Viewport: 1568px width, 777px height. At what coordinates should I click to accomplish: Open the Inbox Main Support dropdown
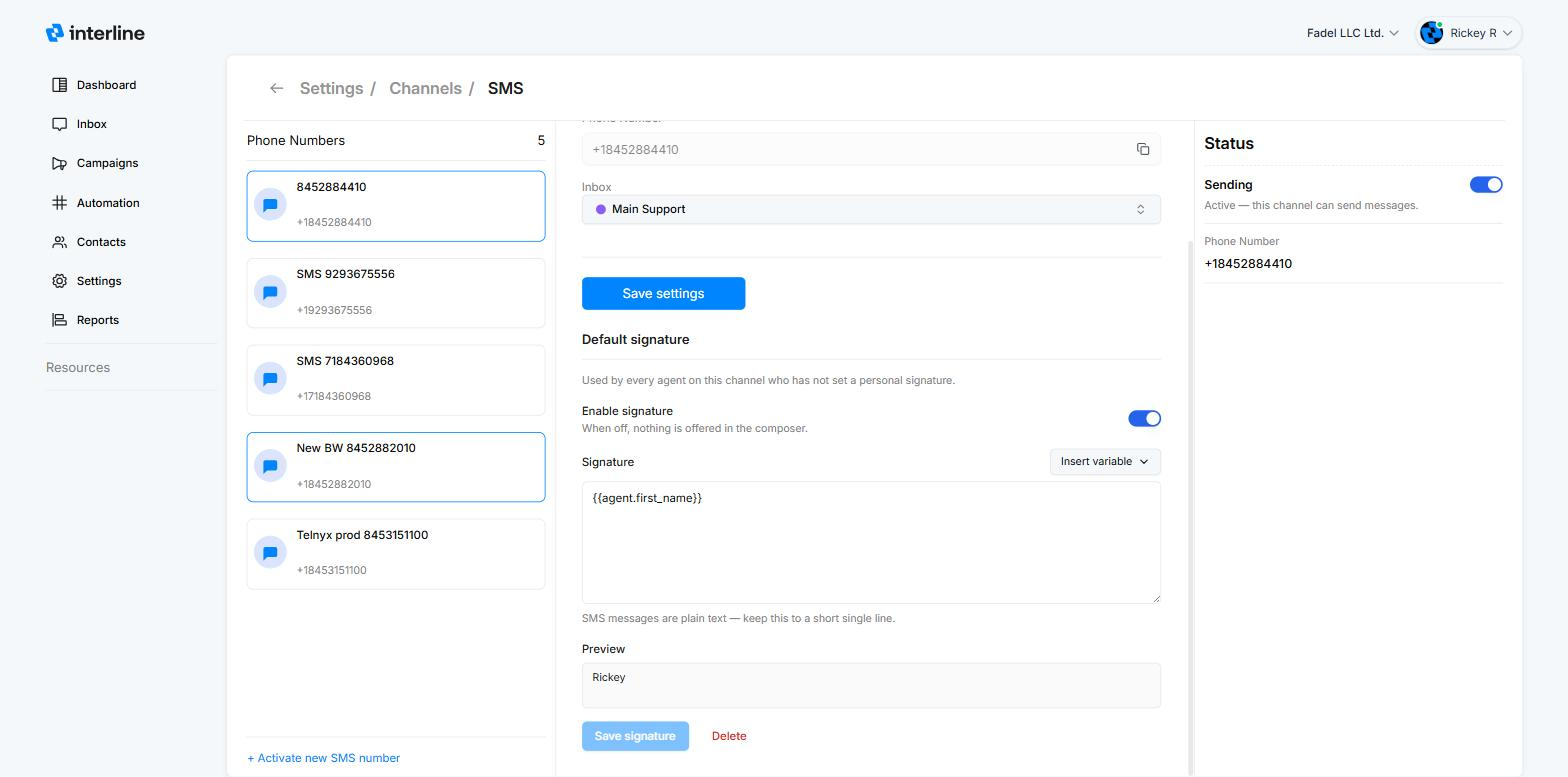pyautogui.click(x=871, y=209)
